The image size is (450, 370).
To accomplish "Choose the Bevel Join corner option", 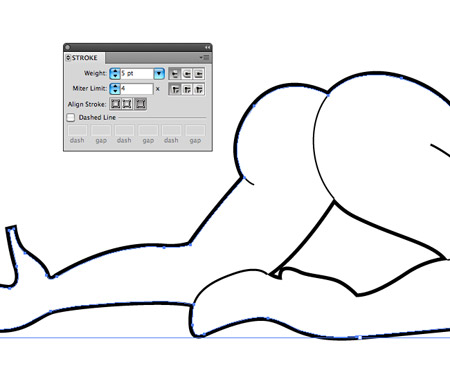I will click(199, 89).
